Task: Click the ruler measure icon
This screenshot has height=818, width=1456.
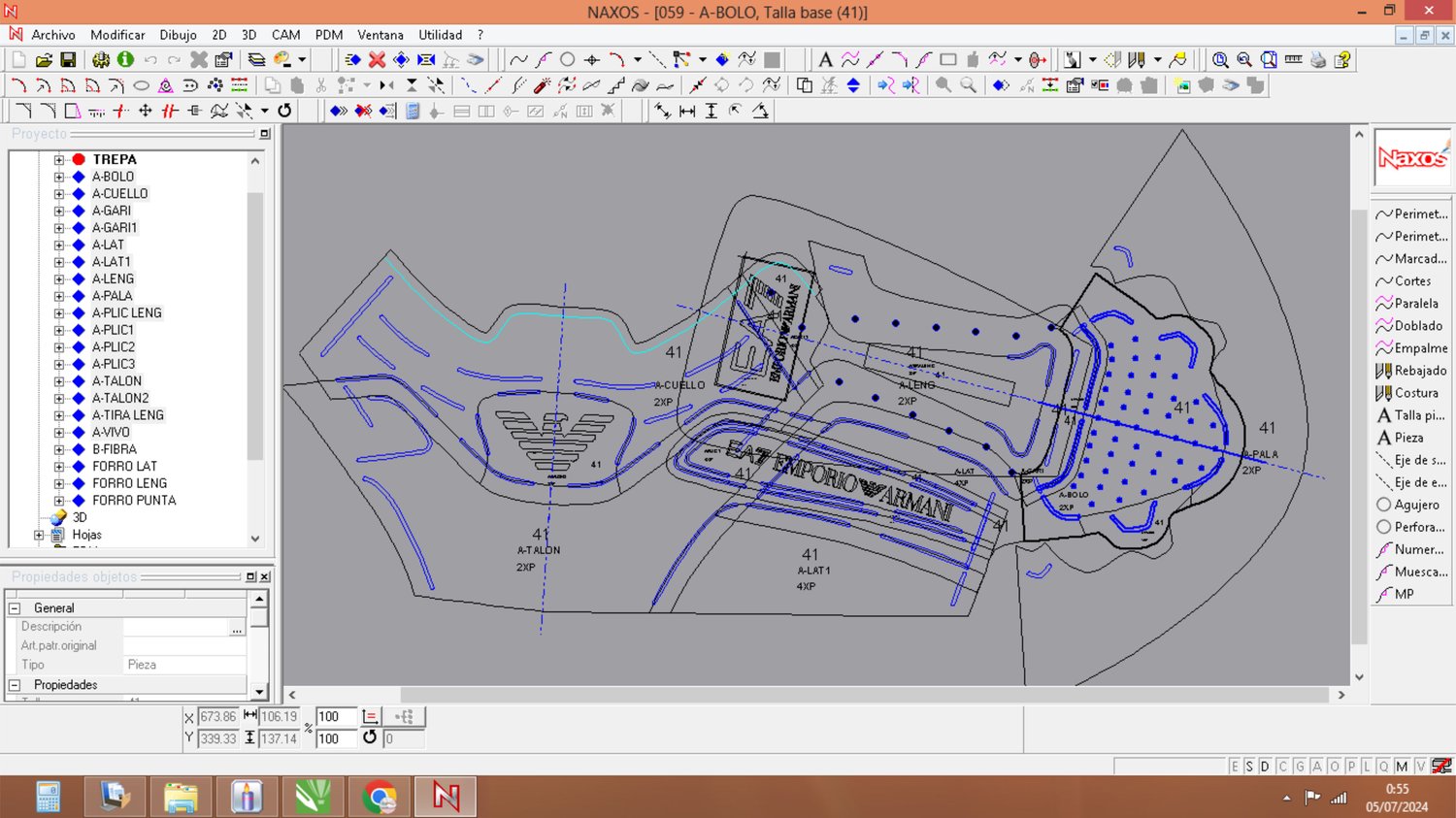Action: 1293,58
